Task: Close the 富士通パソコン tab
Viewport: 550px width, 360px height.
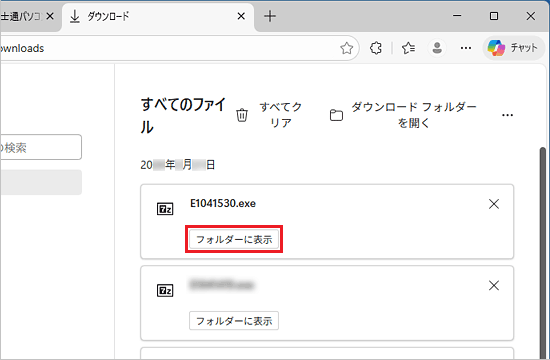Action: pos(50,16)
